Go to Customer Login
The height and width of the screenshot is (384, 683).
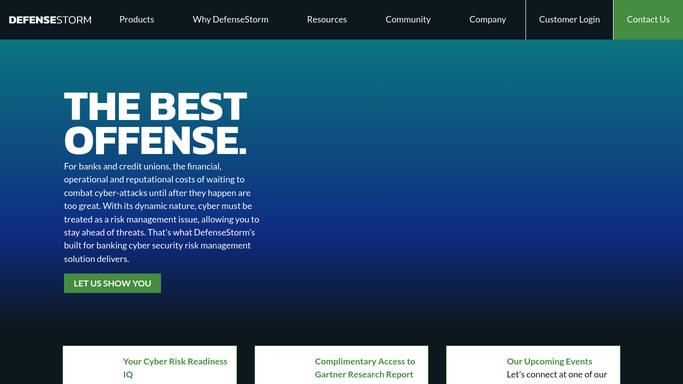coord(569,20)
